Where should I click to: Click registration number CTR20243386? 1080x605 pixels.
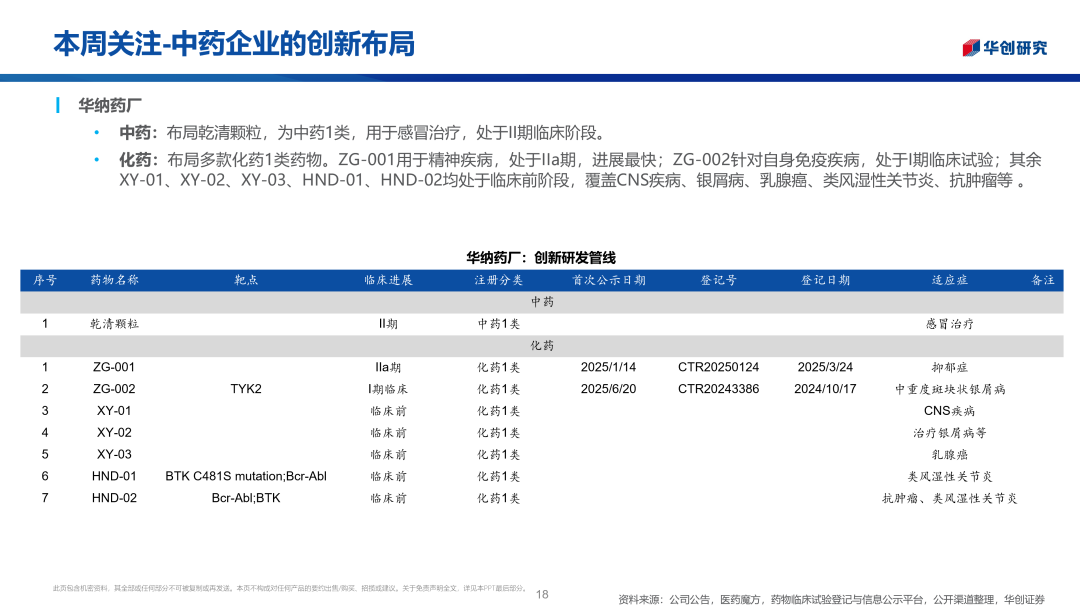(718, 389)
